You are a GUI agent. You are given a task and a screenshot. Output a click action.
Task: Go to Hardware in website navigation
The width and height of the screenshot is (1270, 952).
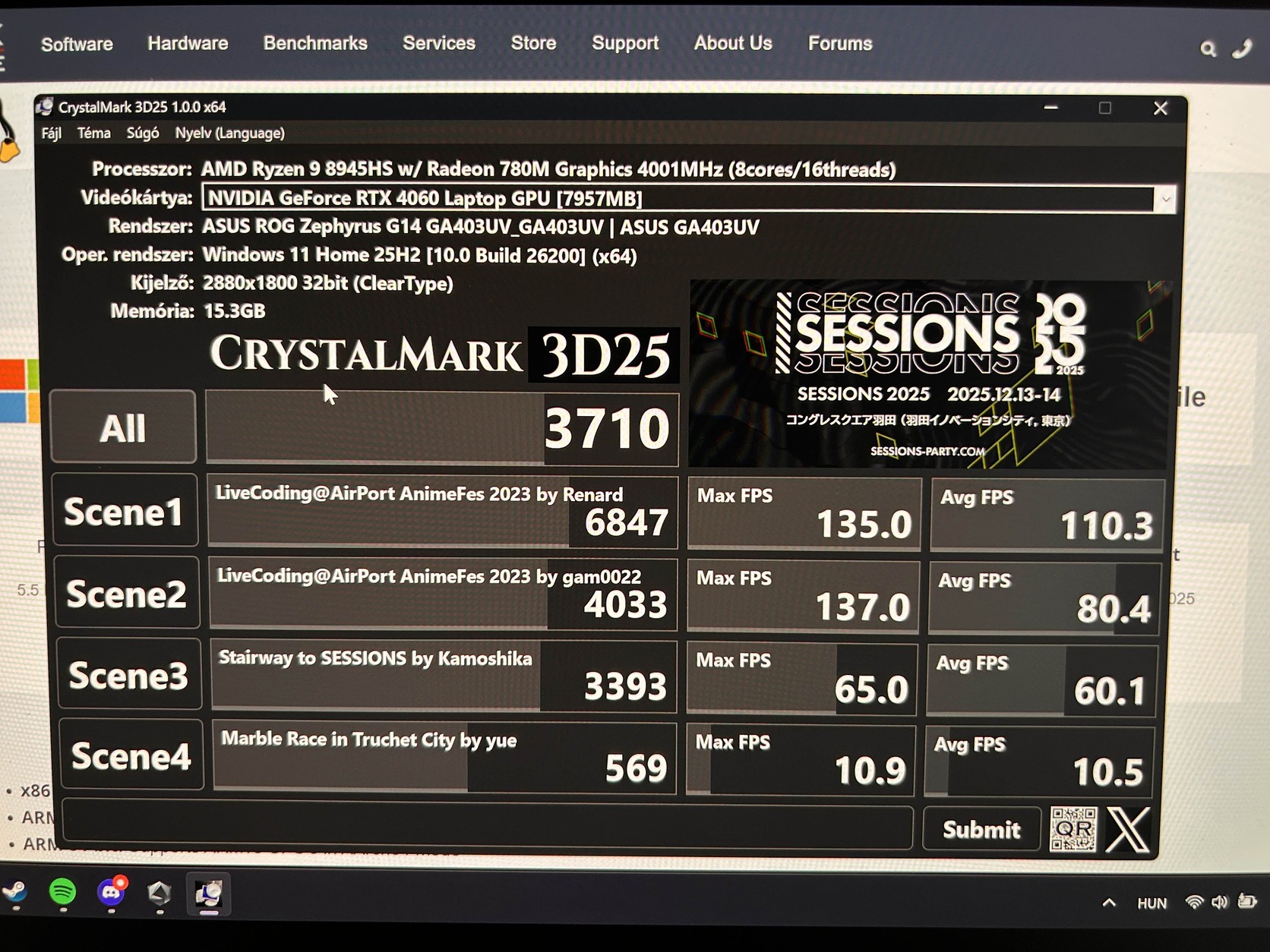coord(188,43)
